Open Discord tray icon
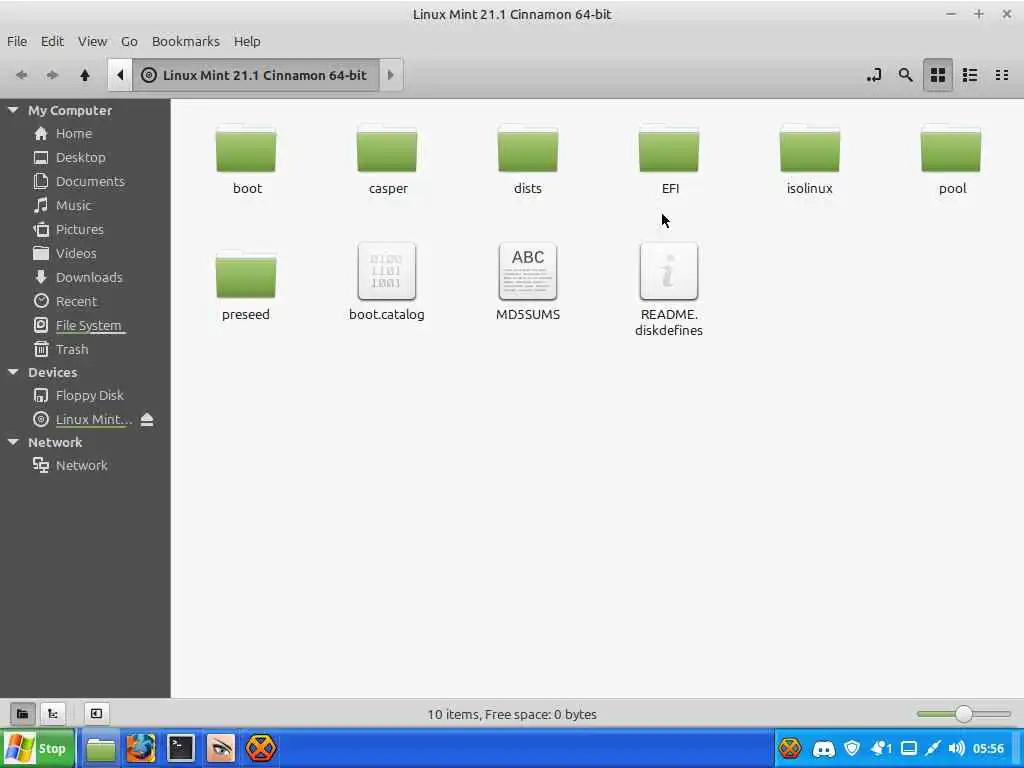Image resolution: width=1024 pixels, height=768 pixels. coord(824,748)
